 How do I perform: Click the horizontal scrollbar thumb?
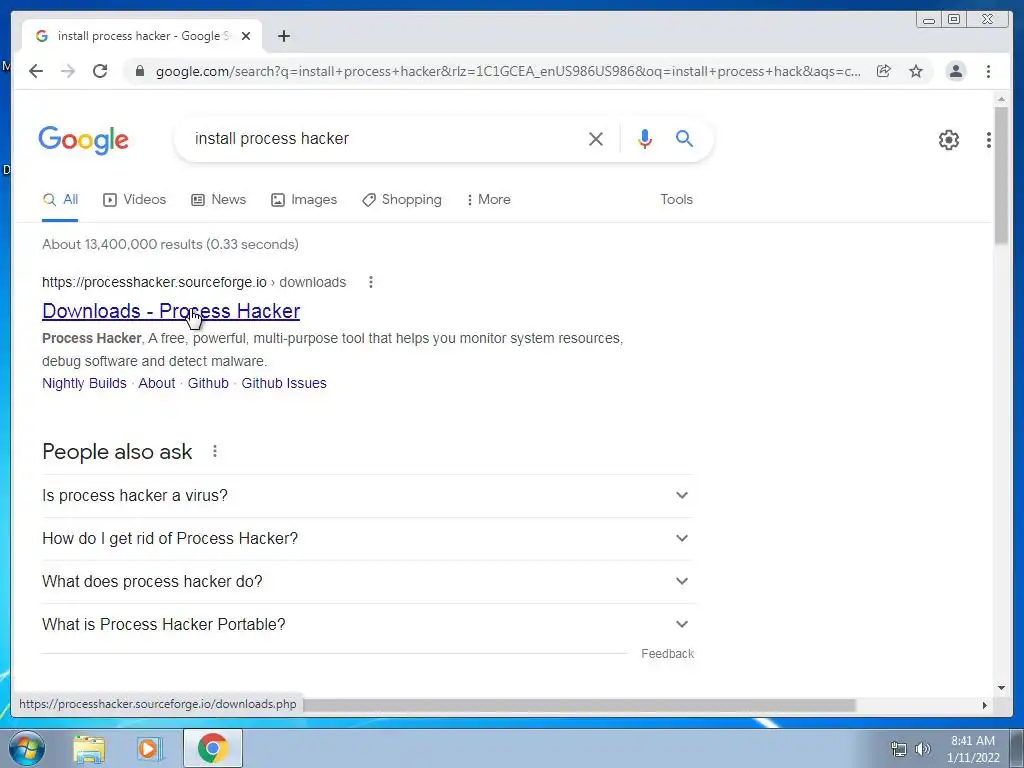(x=579, y=705)
